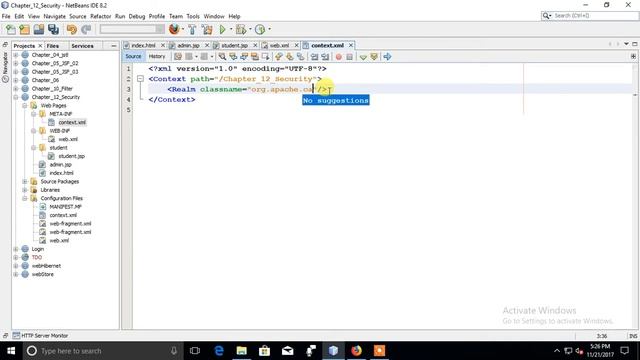Expand the Libraries node
This screenshot has height=360, width=640.
pos(25,190)
